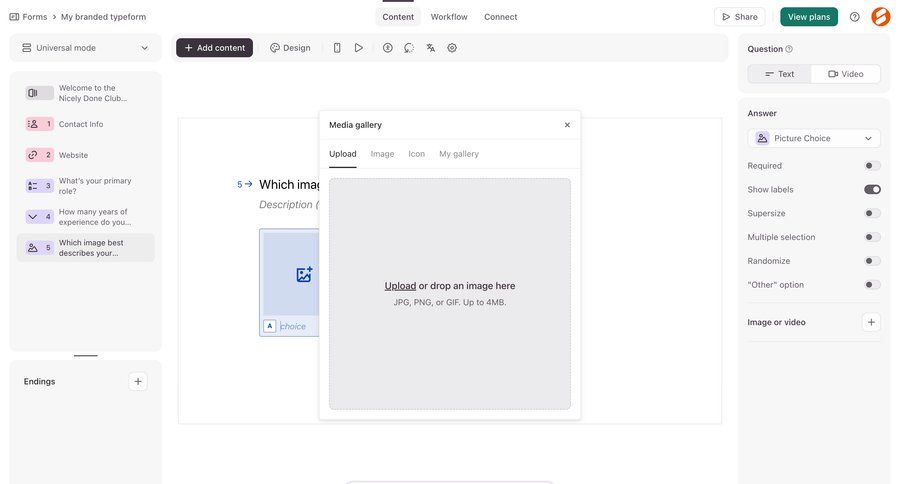This screenshot has width=900, height=484.
Task: Switch question type to Text
Action: pyautogui.click(x=779, y=74)
